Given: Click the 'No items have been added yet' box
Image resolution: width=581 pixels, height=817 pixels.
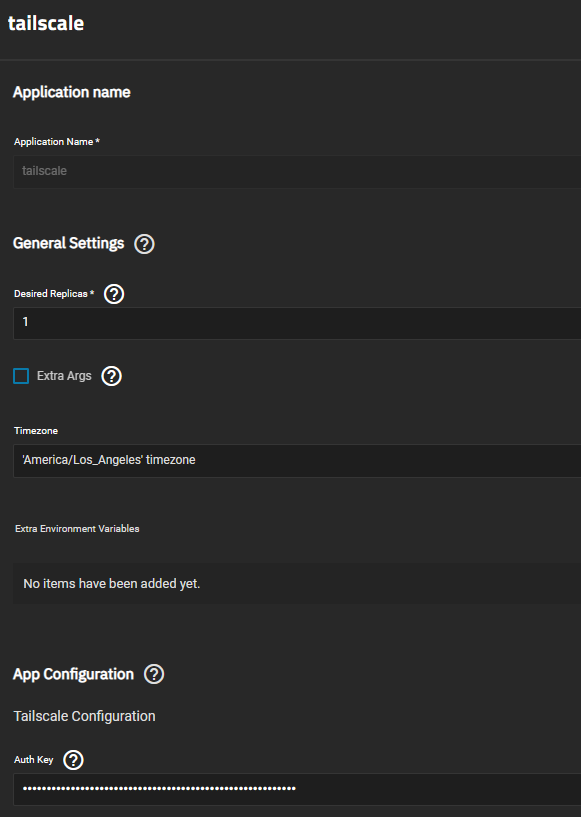Looking at the screenshot, I should (297, 584).
